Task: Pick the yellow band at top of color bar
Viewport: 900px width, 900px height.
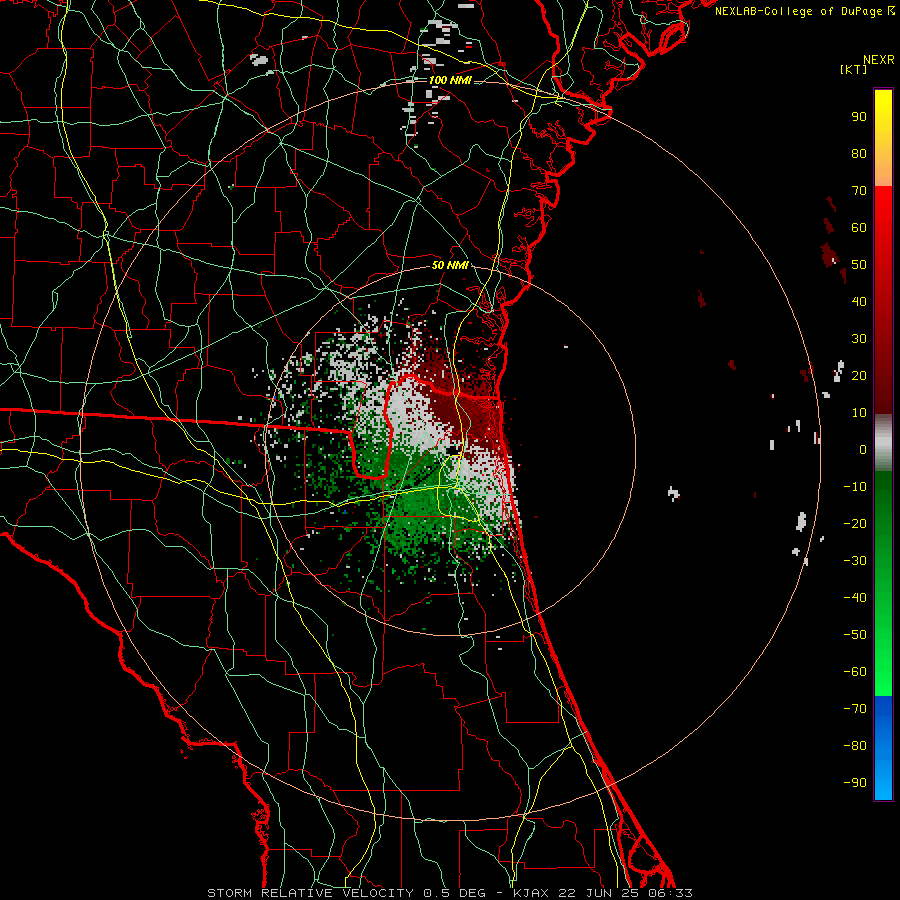Action: point(883,138)
